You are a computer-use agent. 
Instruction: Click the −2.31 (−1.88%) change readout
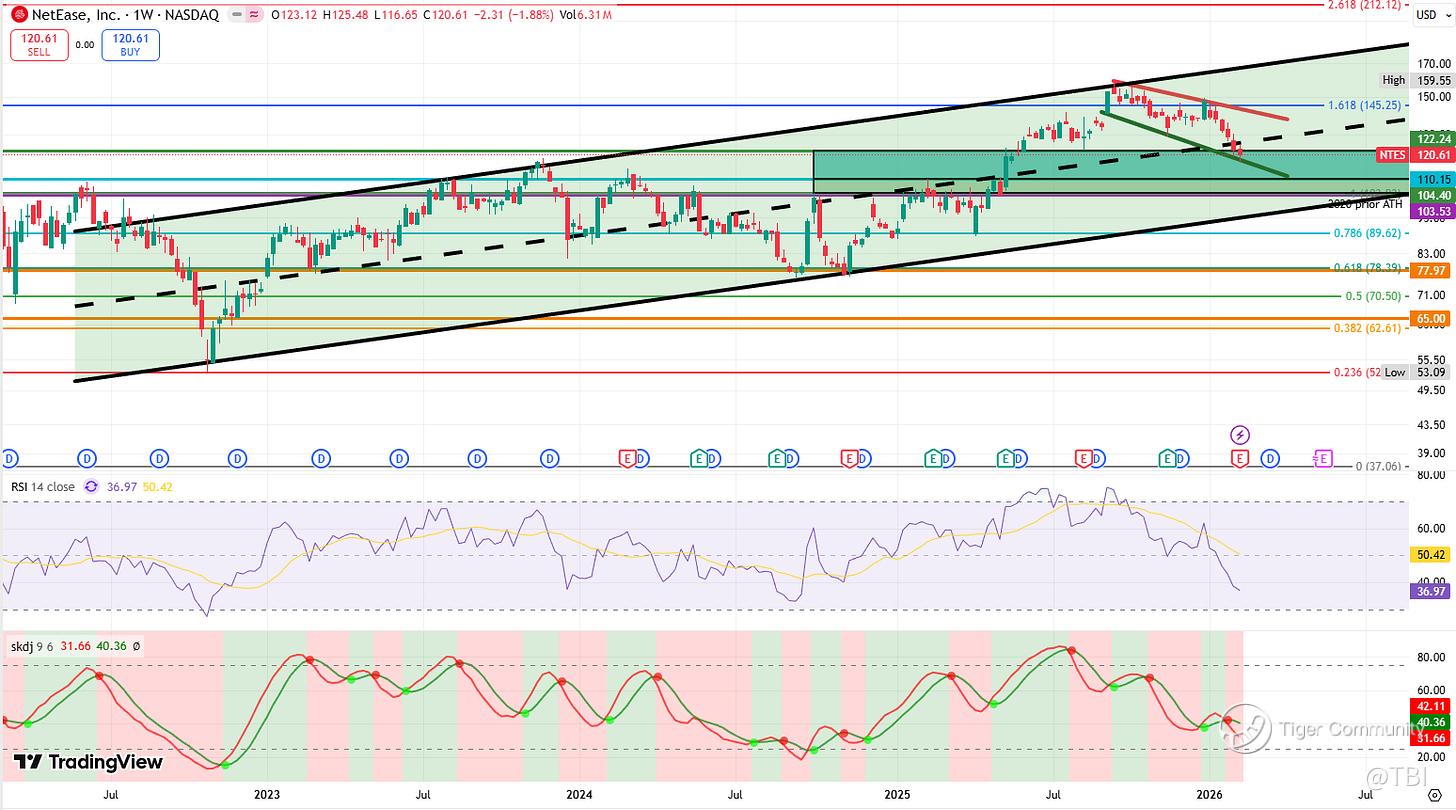[516, 15]
